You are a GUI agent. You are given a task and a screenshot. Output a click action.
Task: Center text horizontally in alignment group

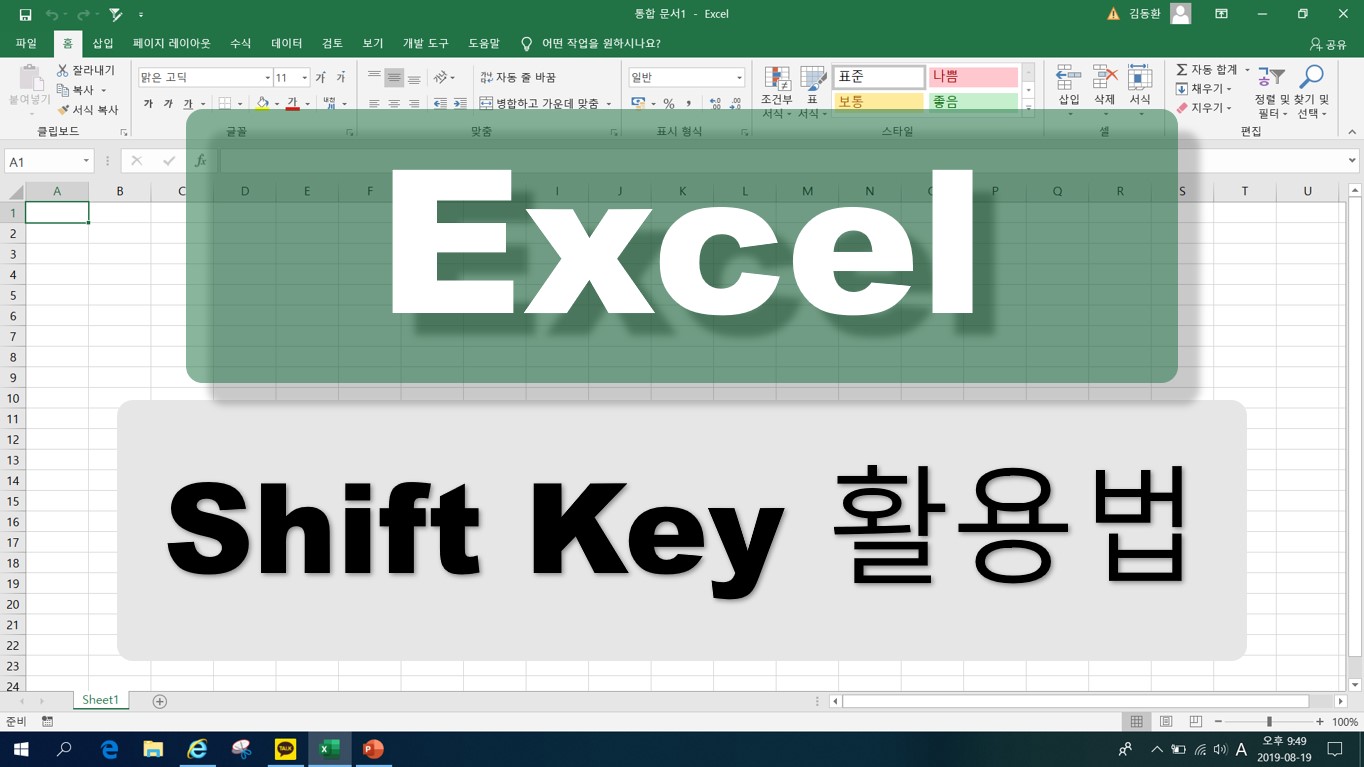click(394, 103)
